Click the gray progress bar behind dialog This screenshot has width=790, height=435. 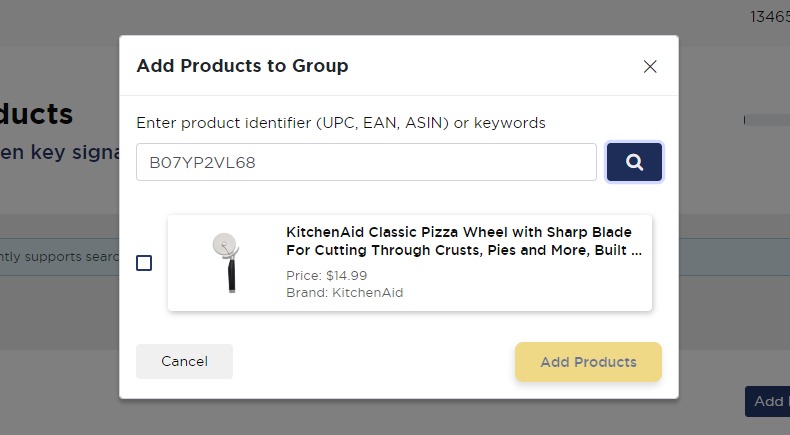766,120
